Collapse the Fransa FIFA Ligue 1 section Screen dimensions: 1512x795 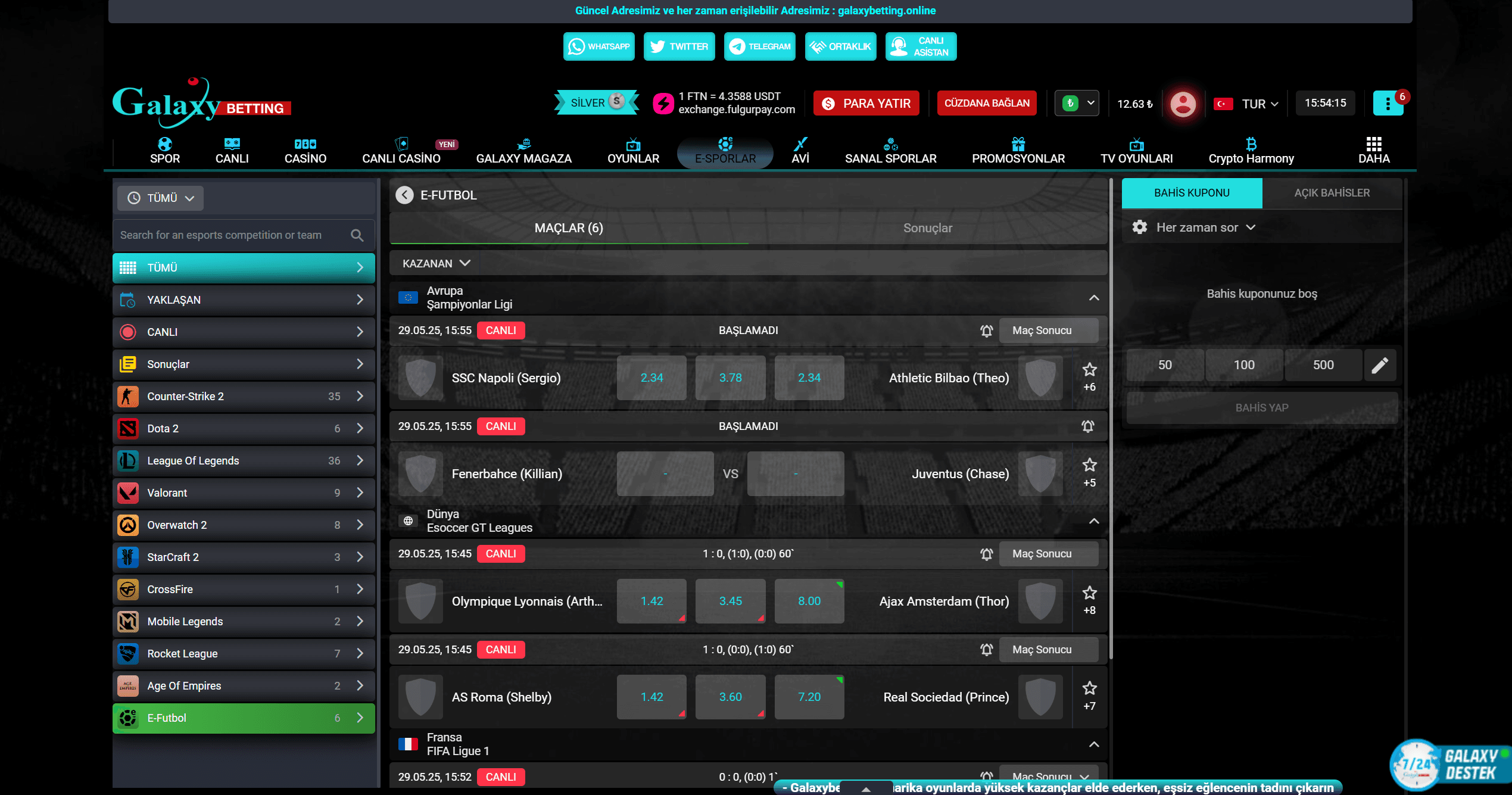[x=1094, y=744]
